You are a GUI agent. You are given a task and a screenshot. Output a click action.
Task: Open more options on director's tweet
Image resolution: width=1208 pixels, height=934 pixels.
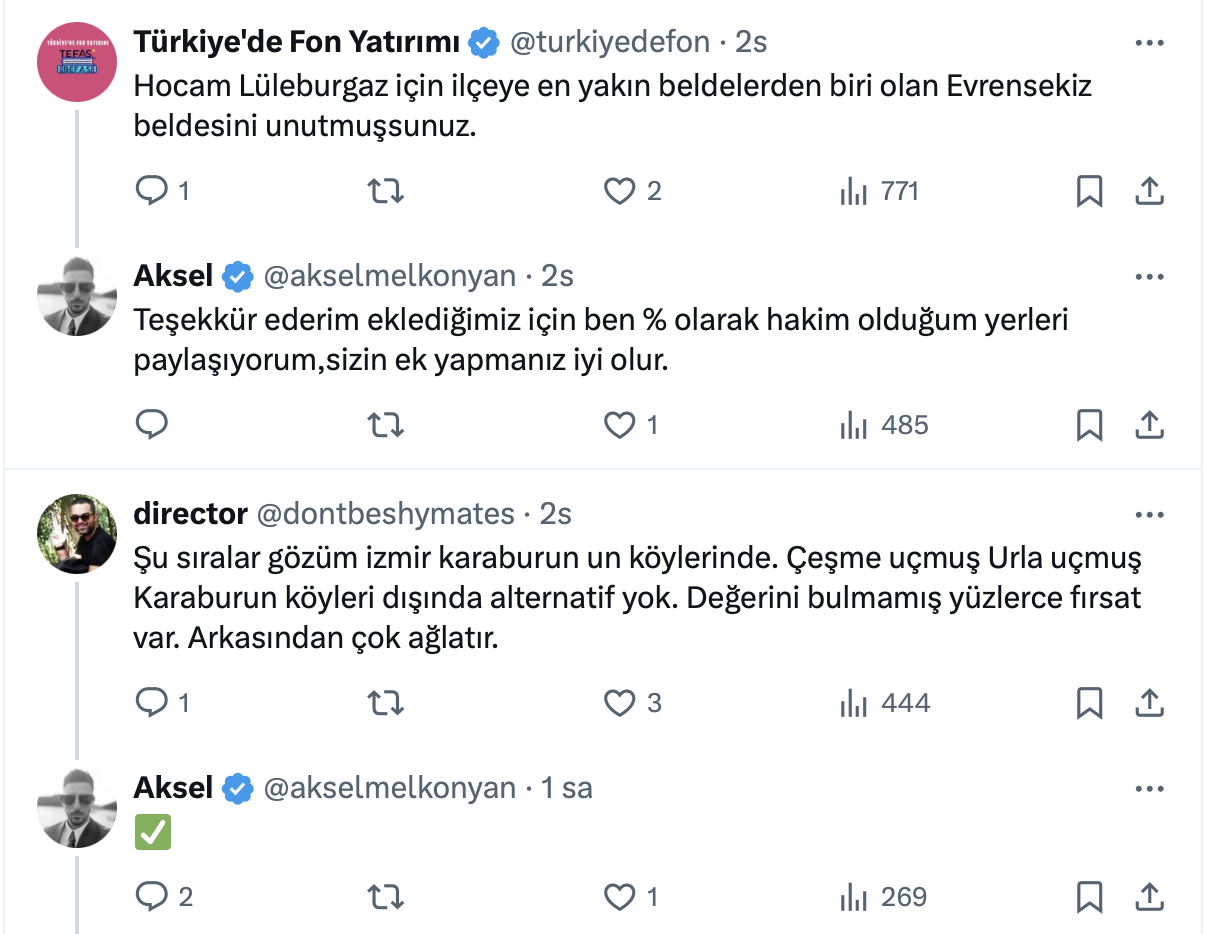point(1150,514)
